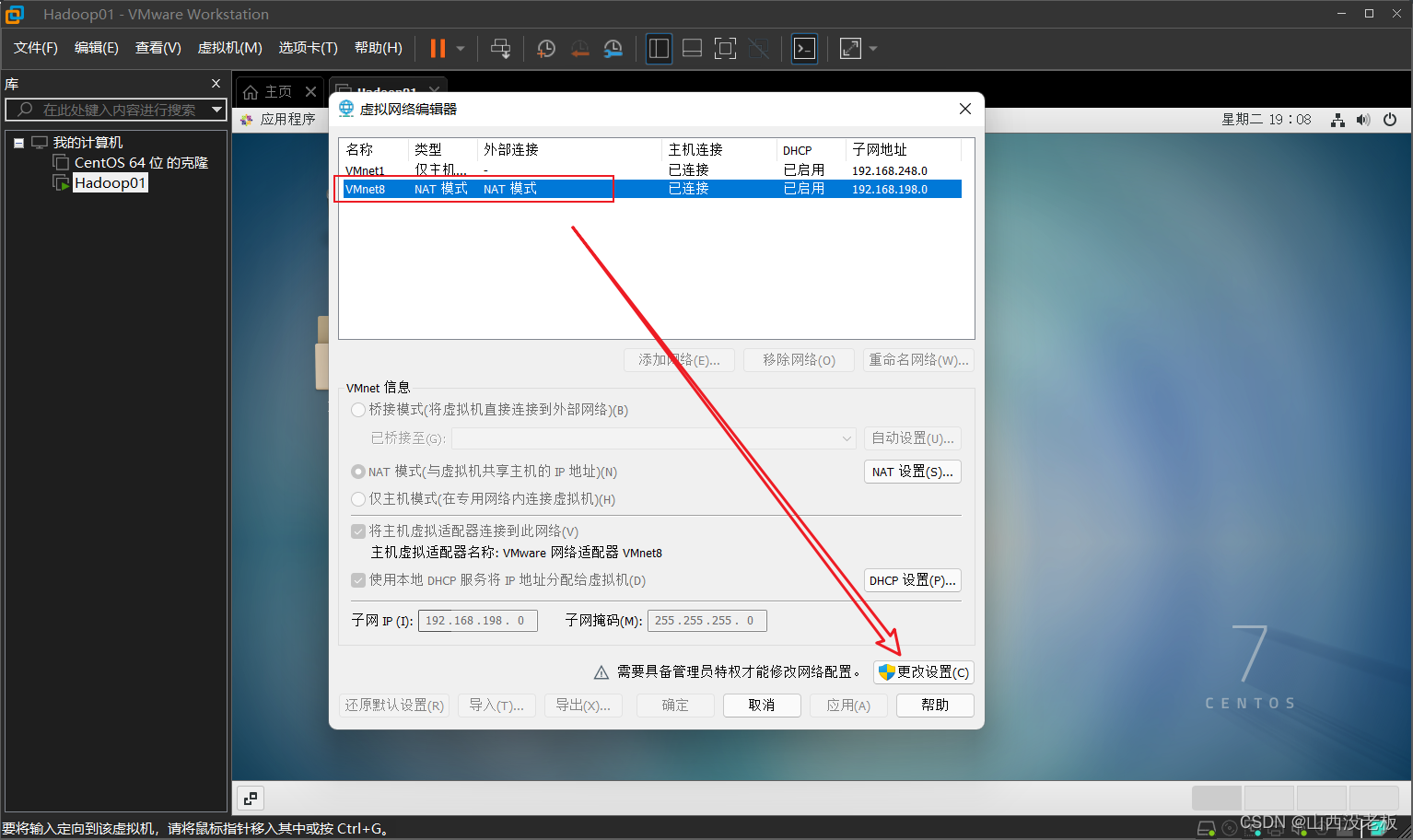The width and height of the screenshot is (1413, 840).
Task: Select CentOS 64 位 的克隆 in the library
Action: tap(141, 162)
